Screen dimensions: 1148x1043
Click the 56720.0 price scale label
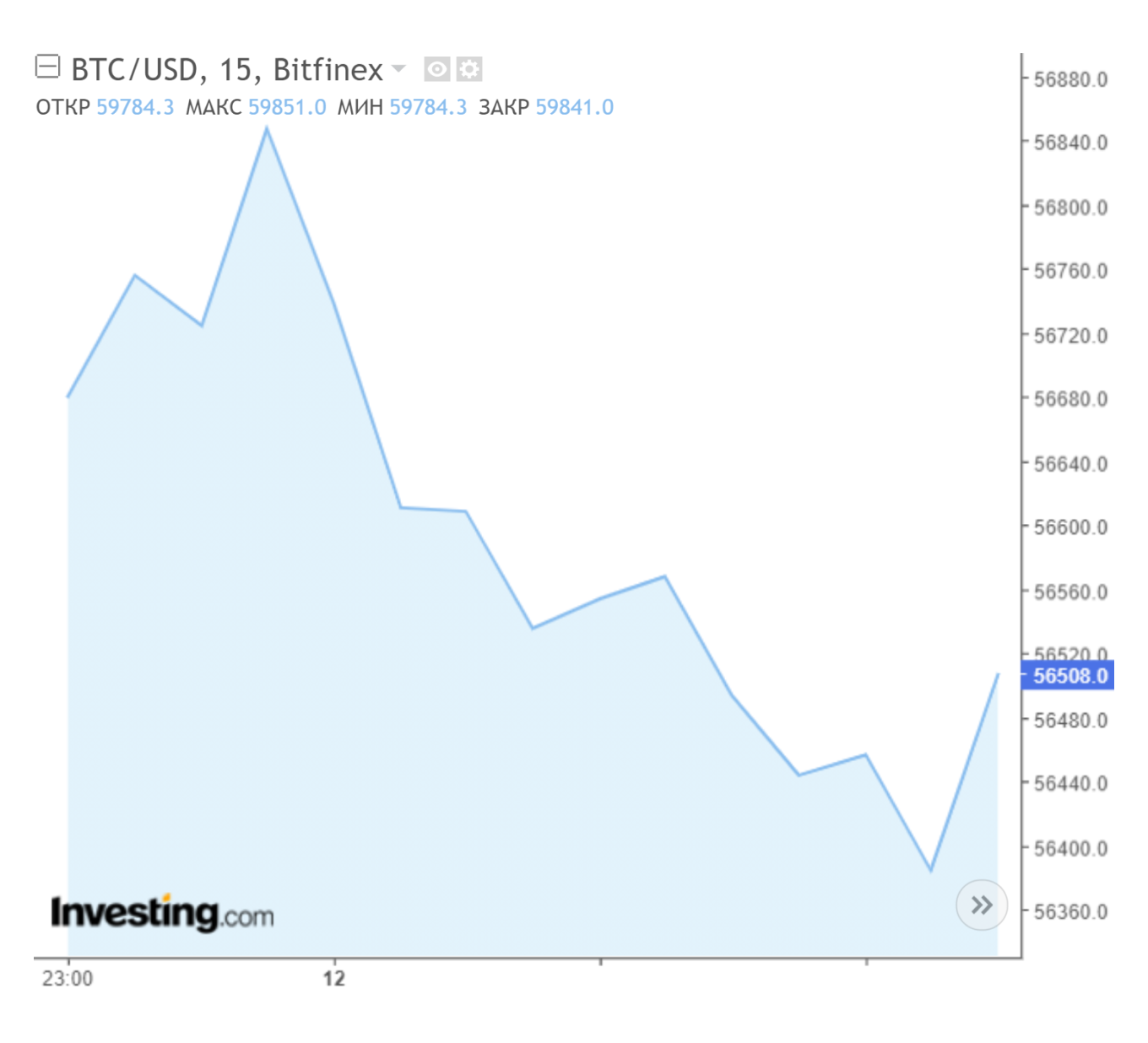click(x=1069, y=336)
